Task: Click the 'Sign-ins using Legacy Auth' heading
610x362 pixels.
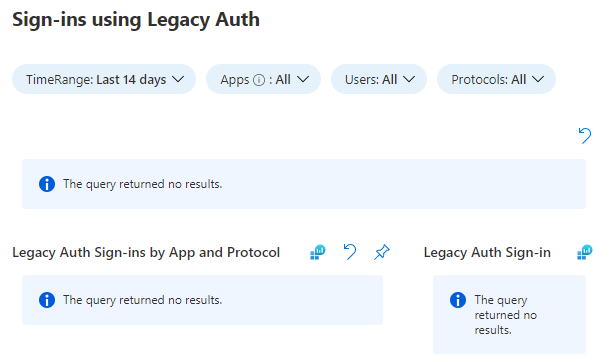Action: [136, 19]
